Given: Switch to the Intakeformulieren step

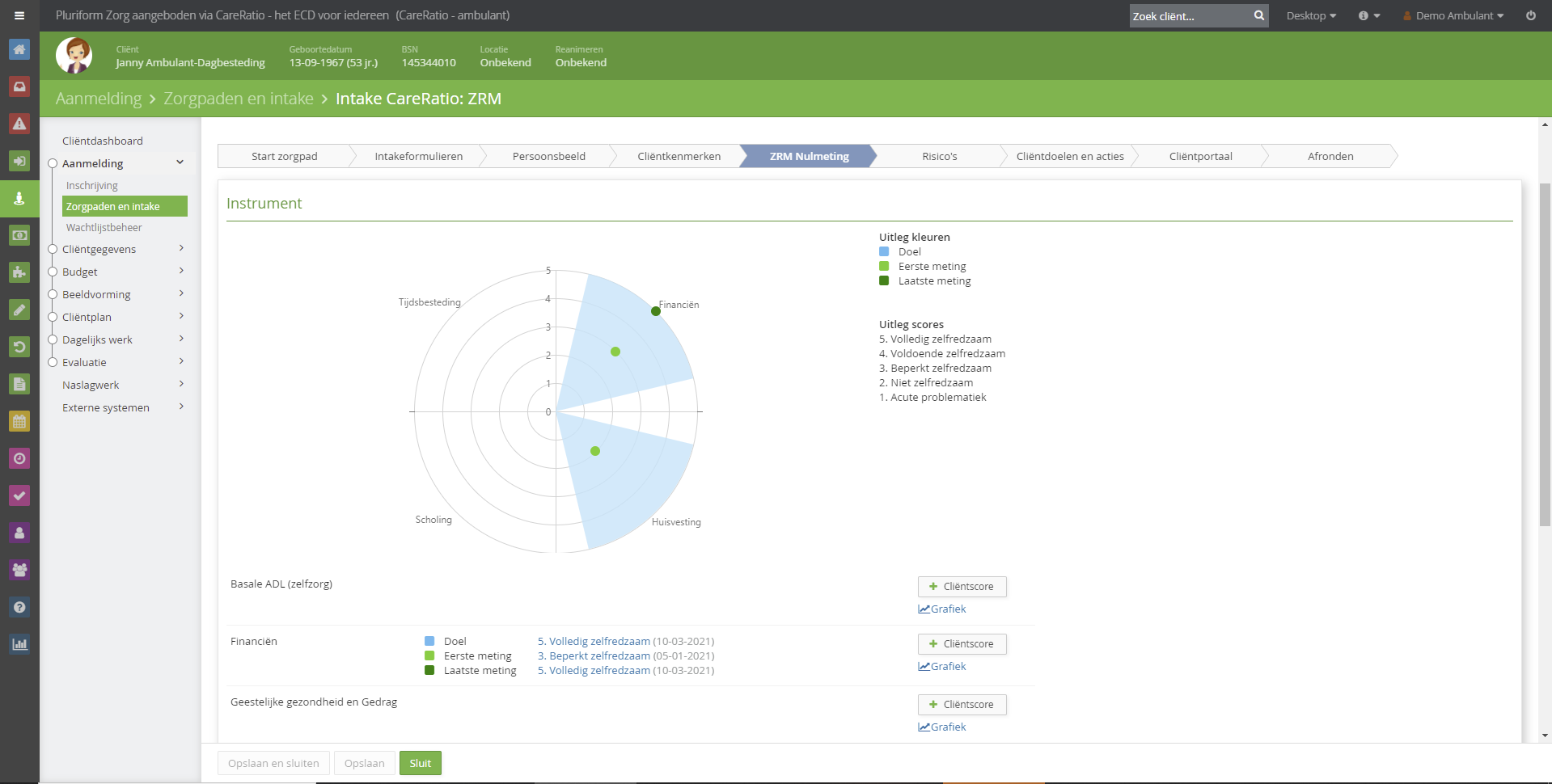Looking at the screenshot, I should (x=418, y=156).
